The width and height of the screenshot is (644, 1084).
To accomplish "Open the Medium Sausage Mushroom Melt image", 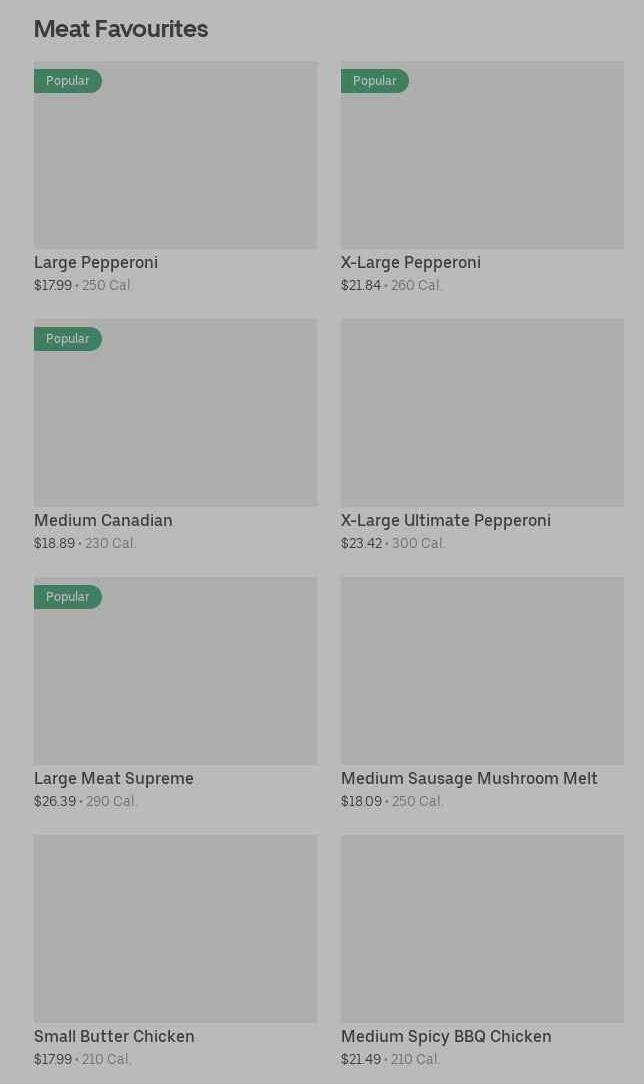I will point(482,671).
